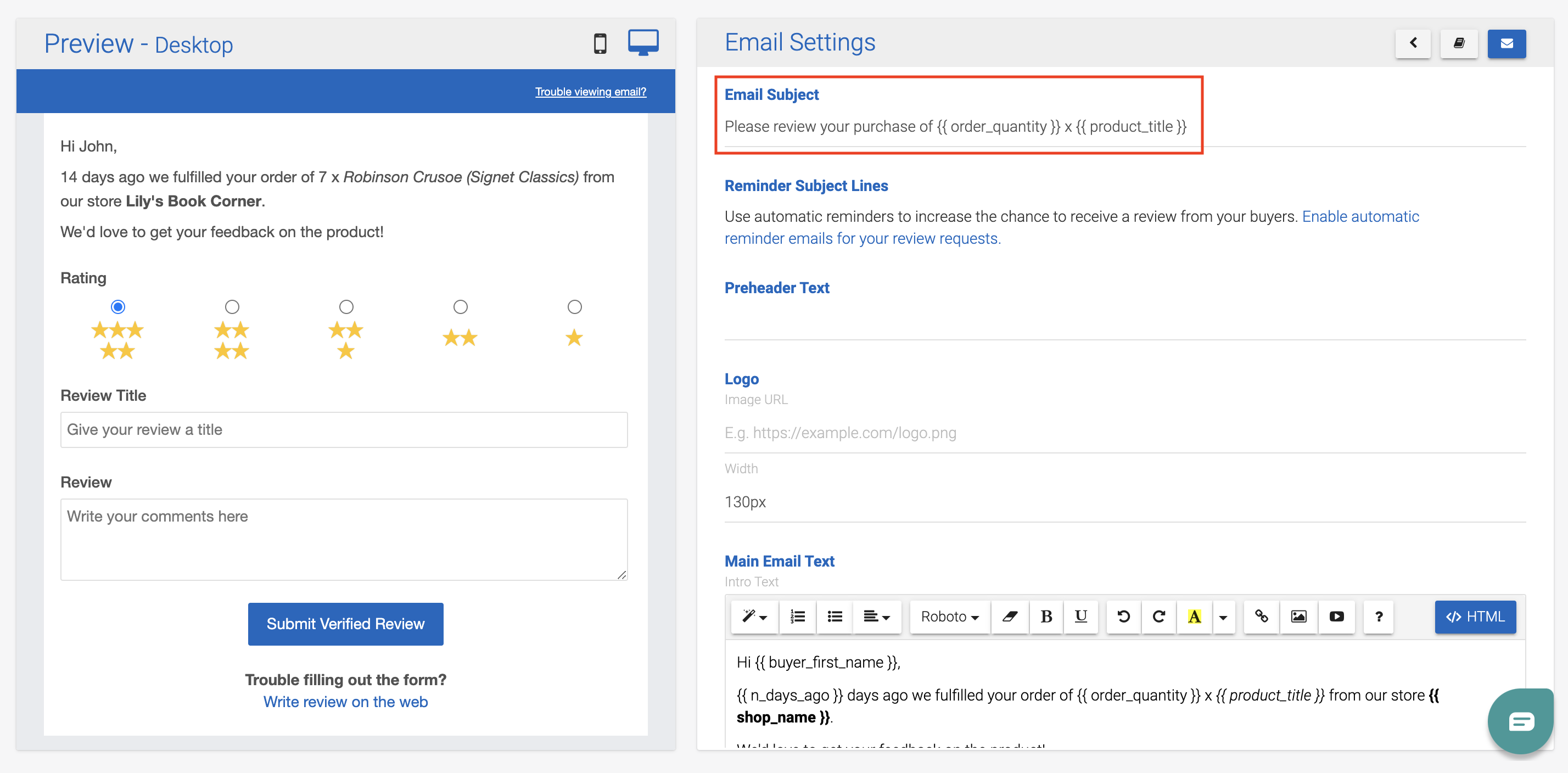This screenshot has height=773, width=1568.
Task: Expand the text alignment dropdown
Action: pos(877,617)
